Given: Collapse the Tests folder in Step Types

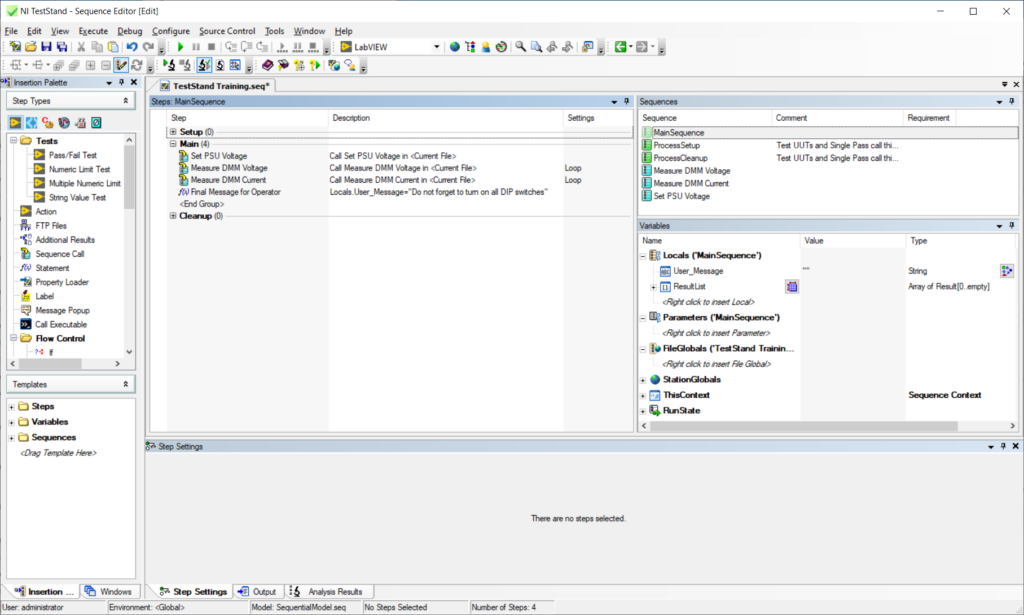Looking at the screenshot, I should [x=14, y=140].
